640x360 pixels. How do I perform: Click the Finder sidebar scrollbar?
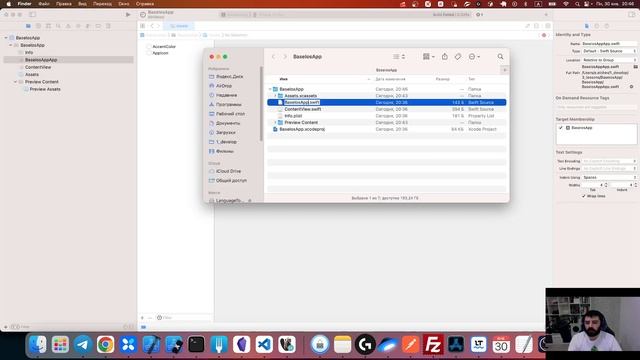coord(261,104)
